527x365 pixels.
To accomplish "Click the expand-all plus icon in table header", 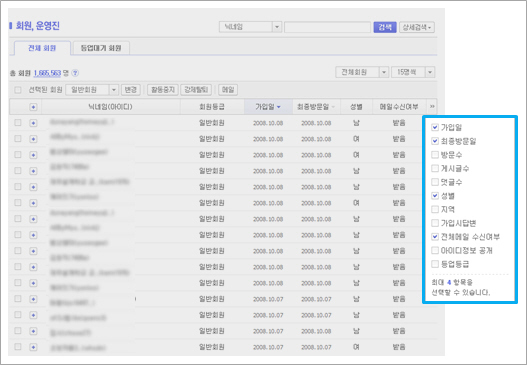I will pos(33,107).
